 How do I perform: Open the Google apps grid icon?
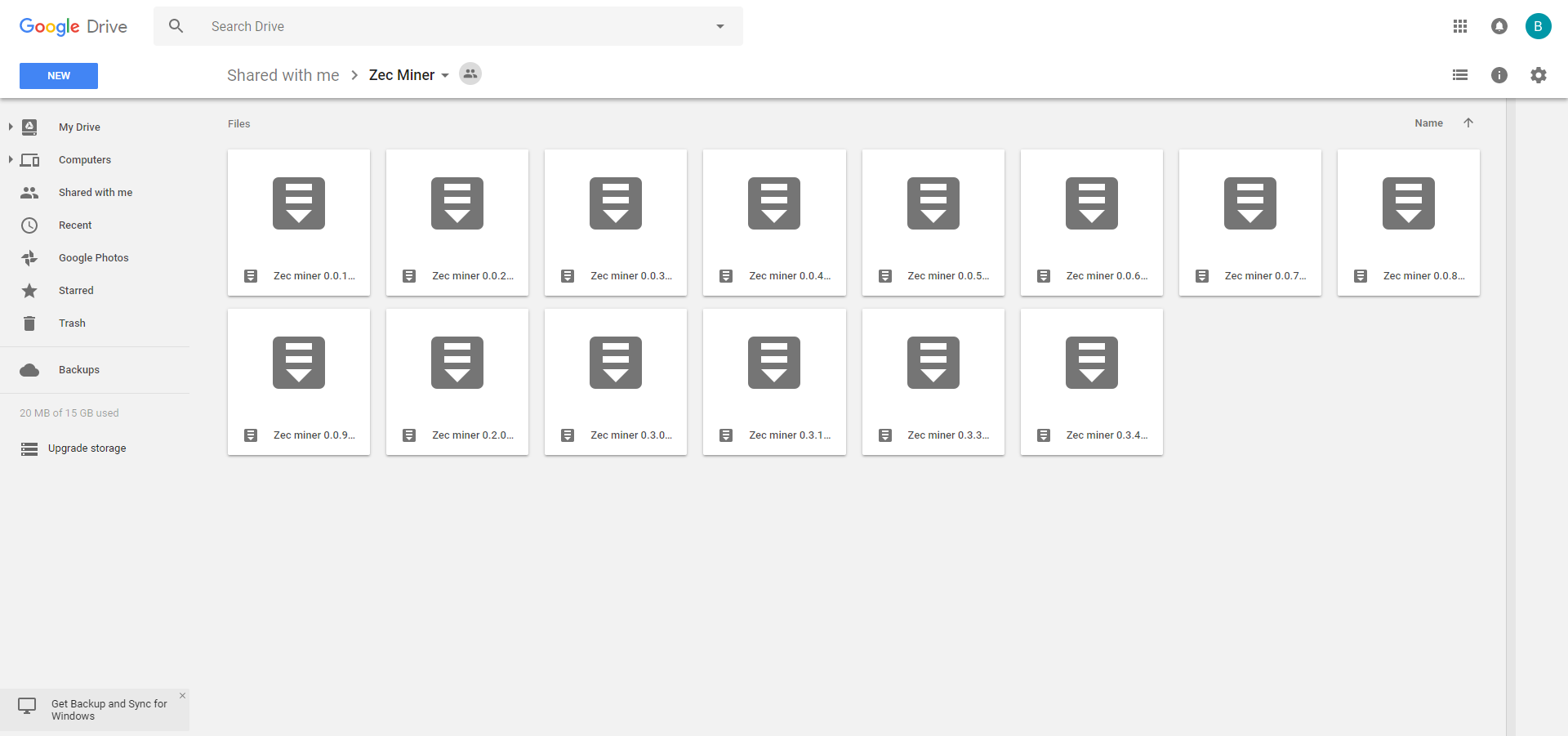pyautogui.click(x=1460, y=26)
